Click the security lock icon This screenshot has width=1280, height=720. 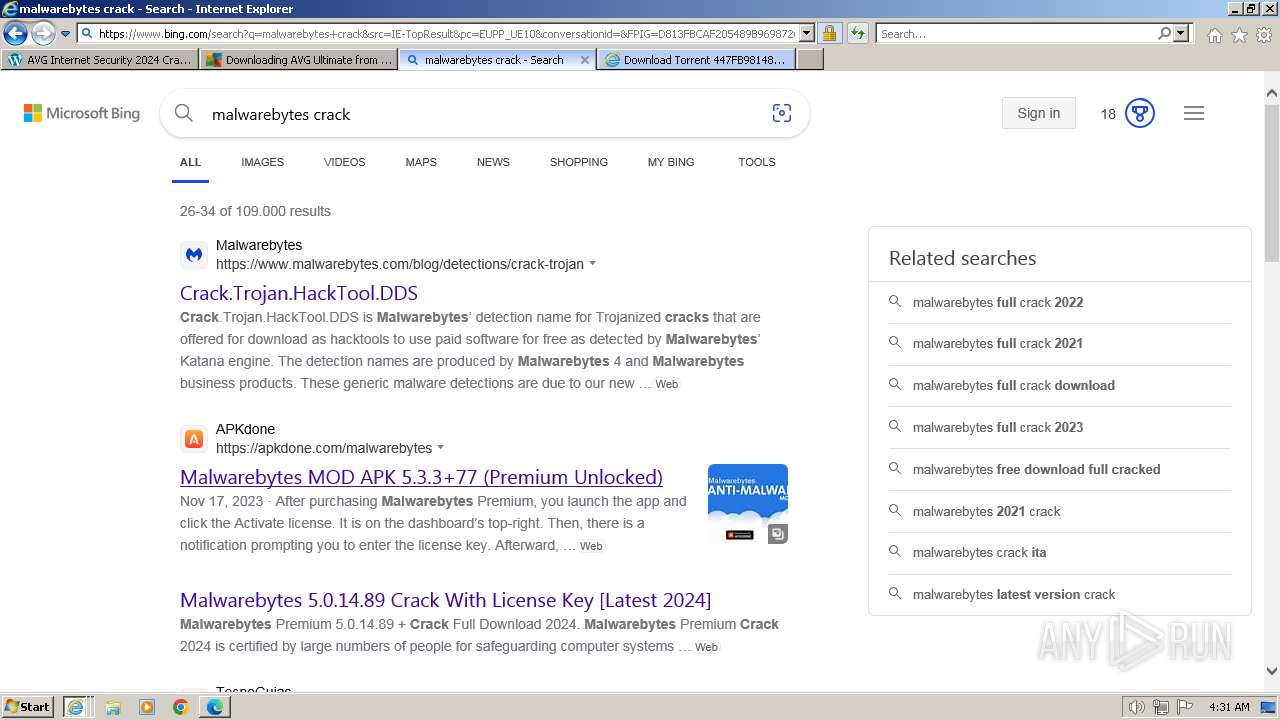coord(829,34)
